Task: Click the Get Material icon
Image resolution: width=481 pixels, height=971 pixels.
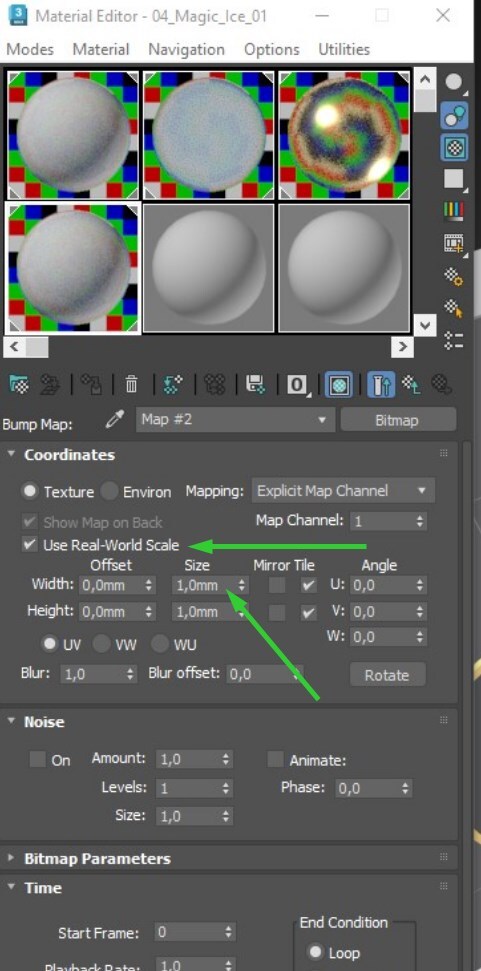Action: tap(20, 385)
